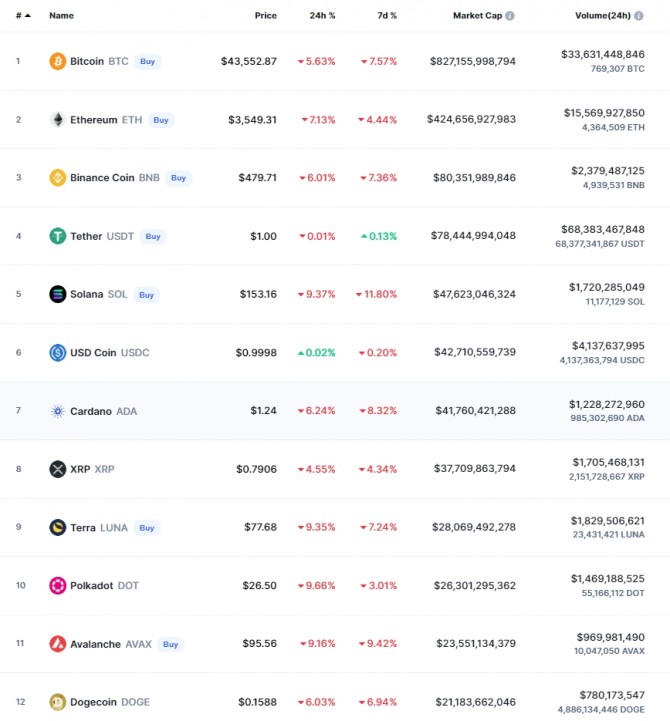Click the Dogecoin logo icon

pos(57,702)
